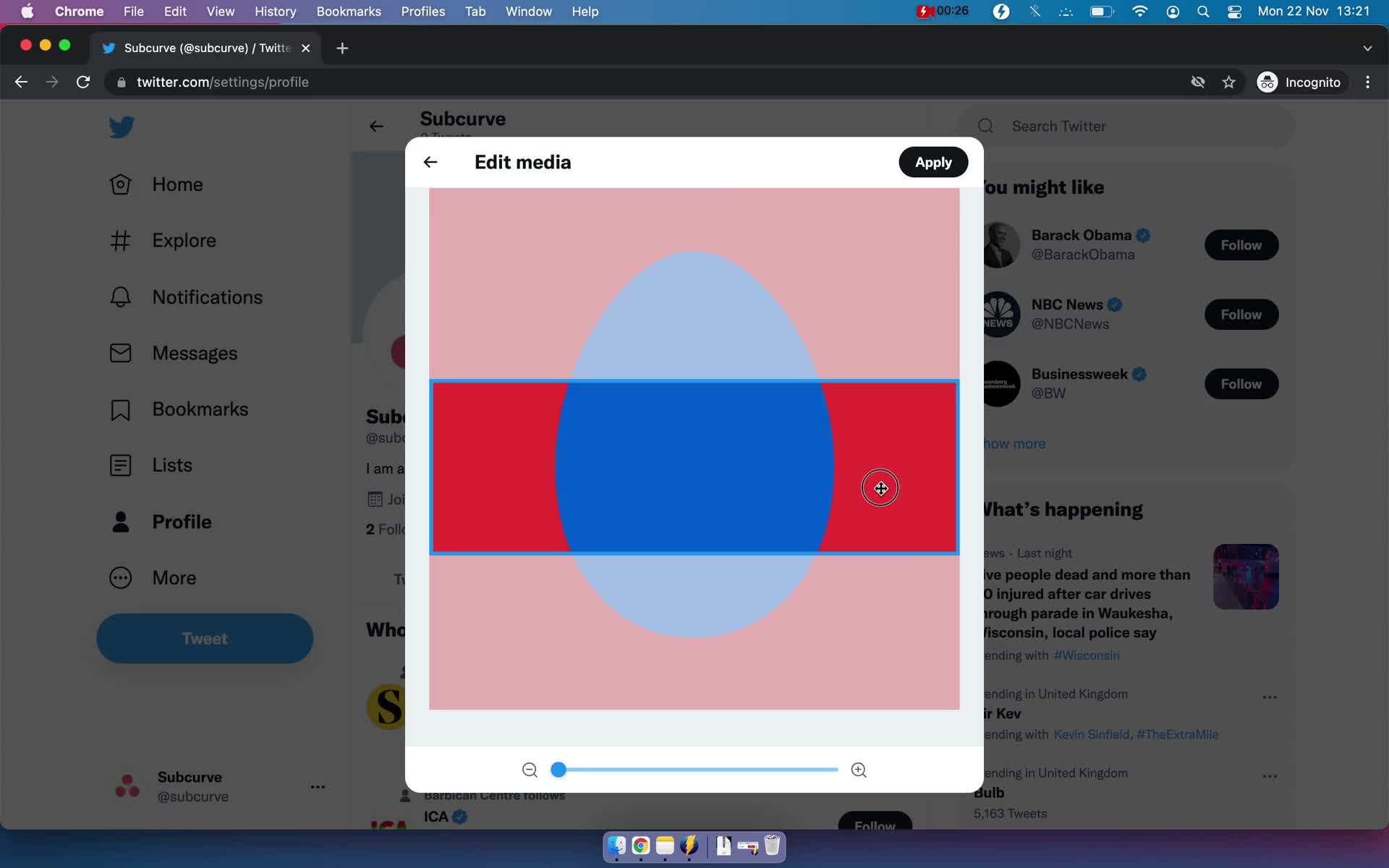
Task: Open Chrome from the Dock
Action: coord(641,846)
